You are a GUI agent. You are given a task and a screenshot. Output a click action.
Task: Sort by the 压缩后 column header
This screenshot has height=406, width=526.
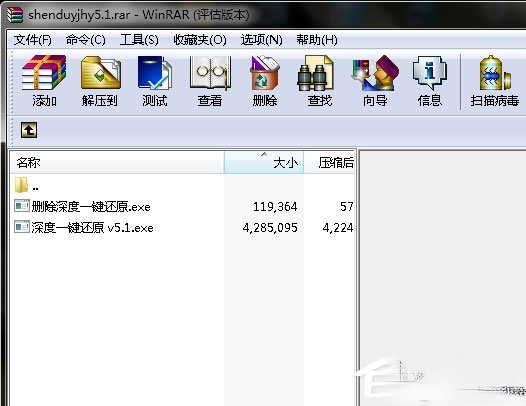tap(329, 163)
